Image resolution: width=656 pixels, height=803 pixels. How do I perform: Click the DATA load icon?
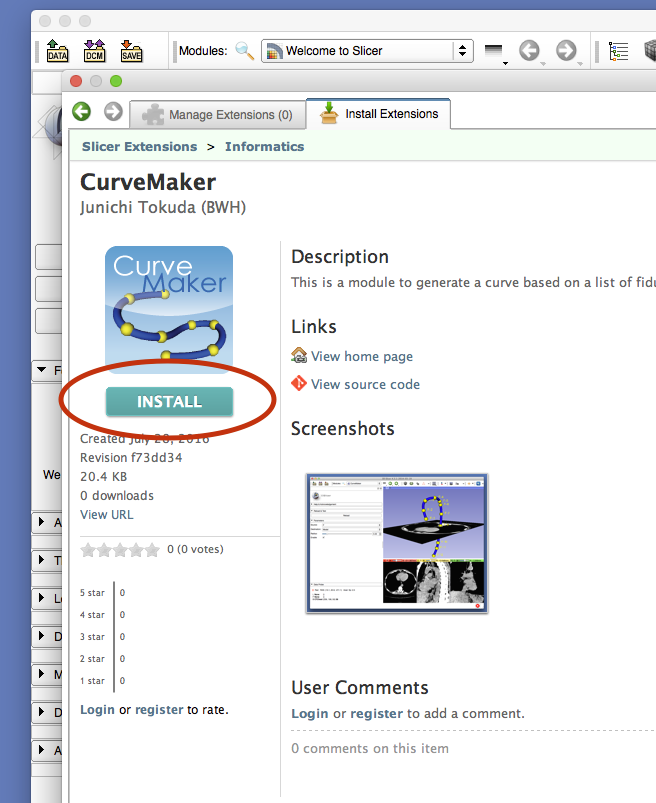point(57,50)
